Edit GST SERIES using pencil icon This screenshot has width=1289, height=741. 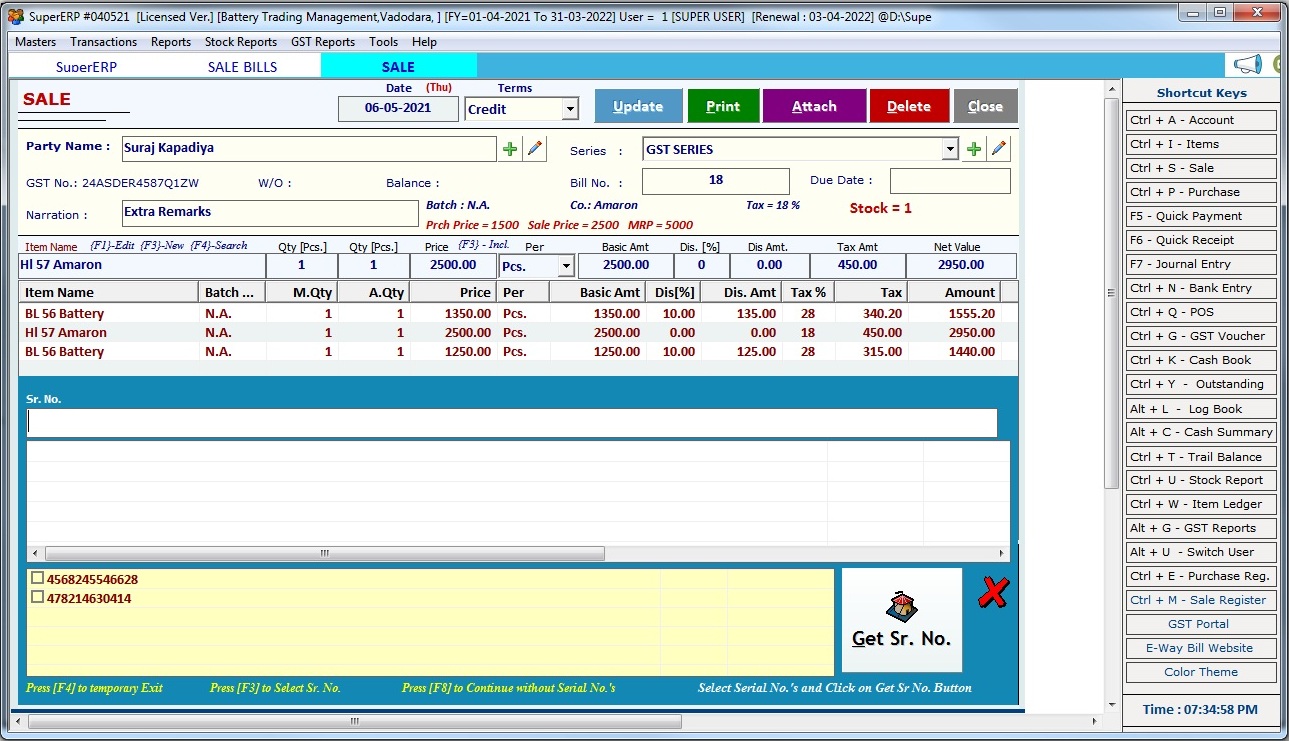(997, 147)
